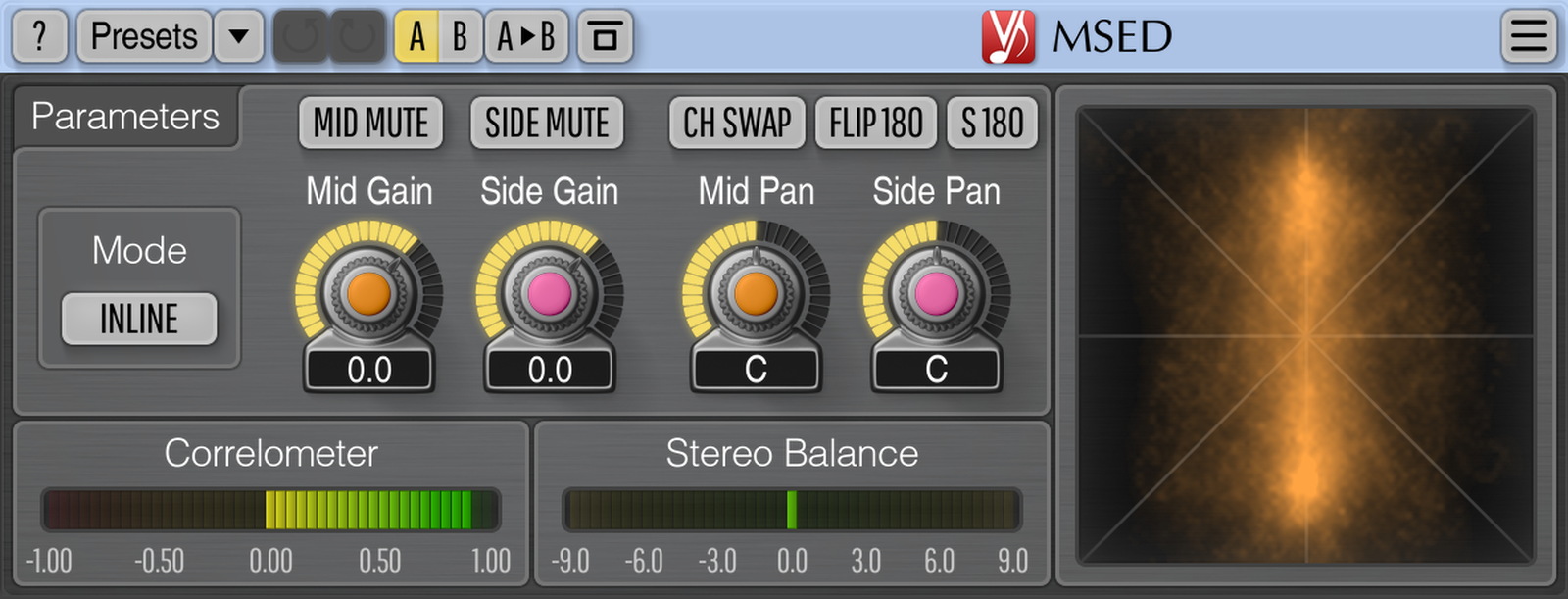Viewport: 1568px width, 599px height.
Task: Click the redo arrow icon
Action: pyautogui.click(x=357, y=37)
